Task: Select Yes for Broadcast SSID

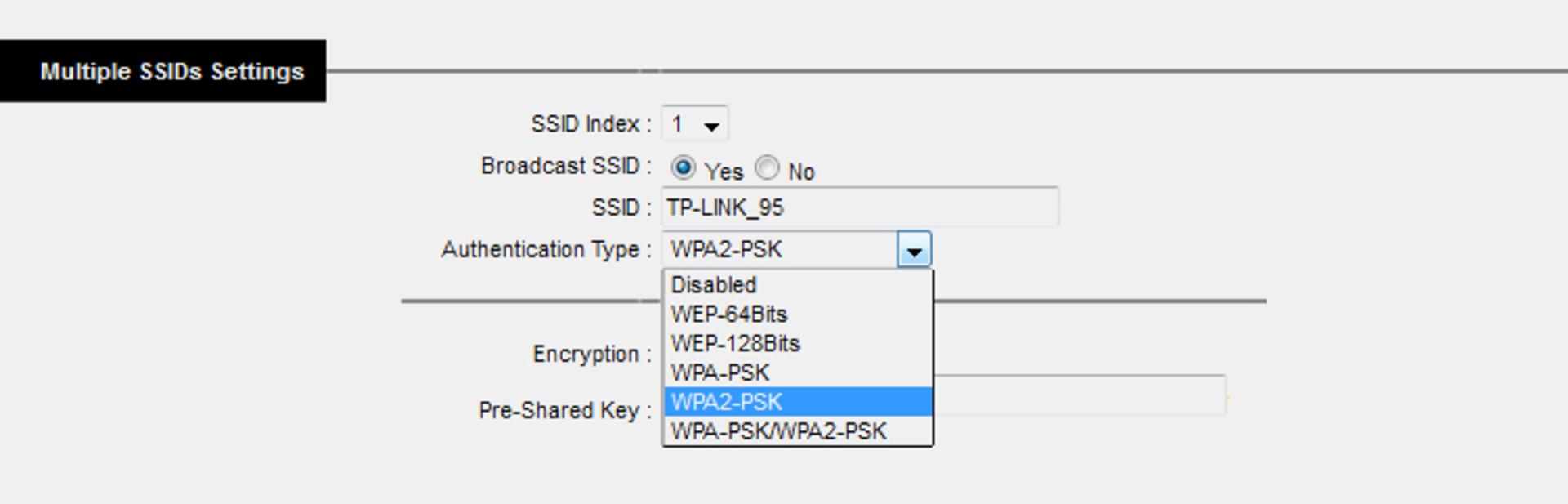Action: [683, 167]
